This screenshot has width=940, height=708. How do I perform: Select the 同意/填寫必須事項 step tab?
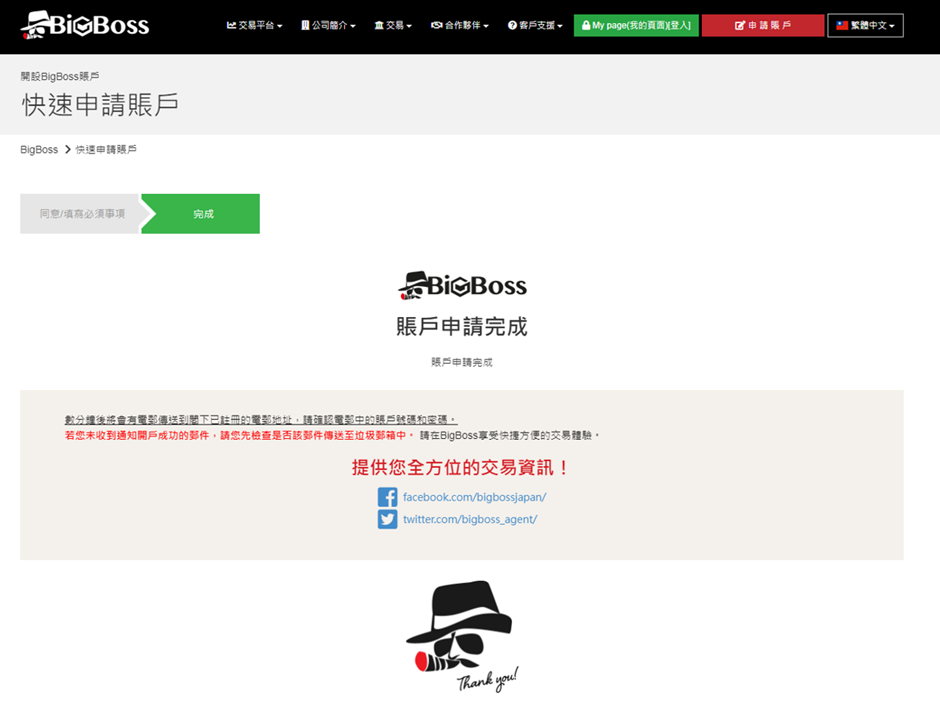click(x=82, y=213)
